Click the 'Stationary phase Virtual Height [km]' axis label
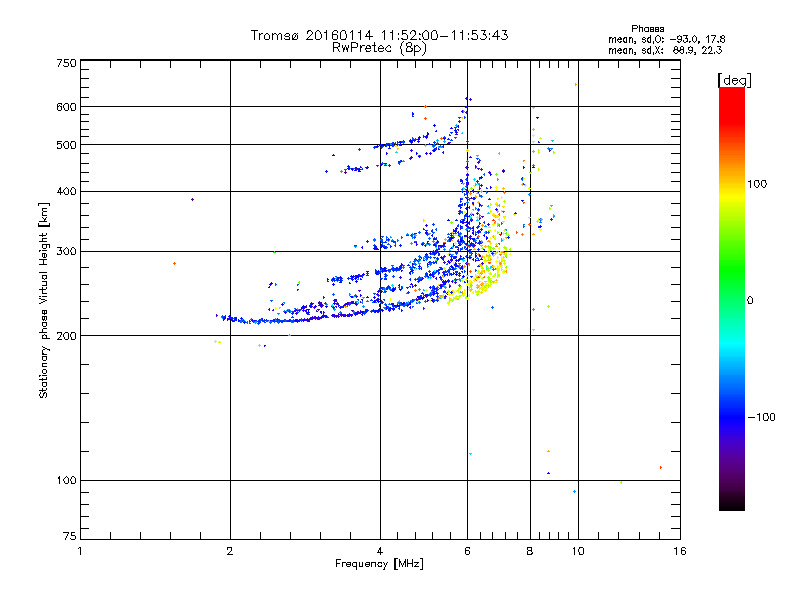The height and width of the screenshot is (600, 800). [x=44, y=300]
